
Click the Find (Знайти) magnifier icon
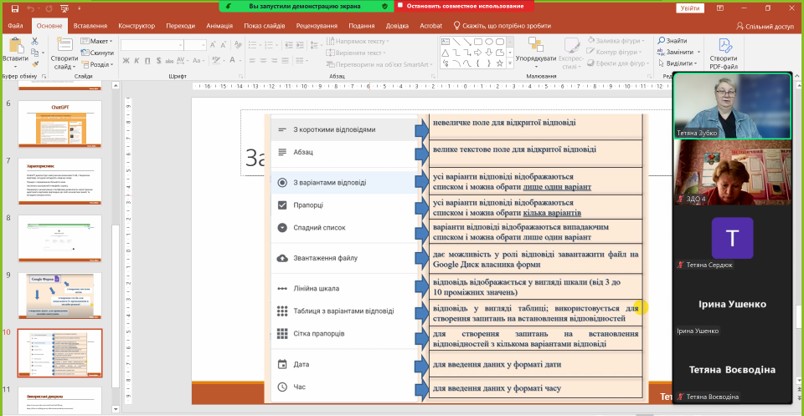pos(661,41)
